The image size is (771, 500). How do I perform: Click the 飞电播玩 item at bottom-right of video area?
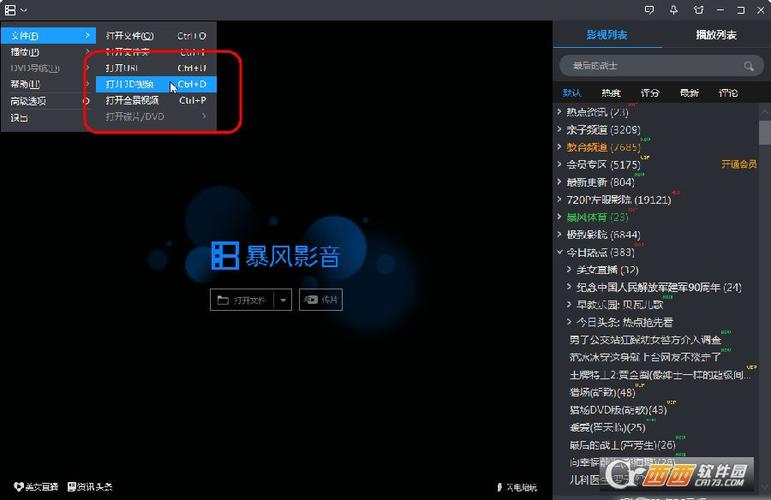[517, 487]
